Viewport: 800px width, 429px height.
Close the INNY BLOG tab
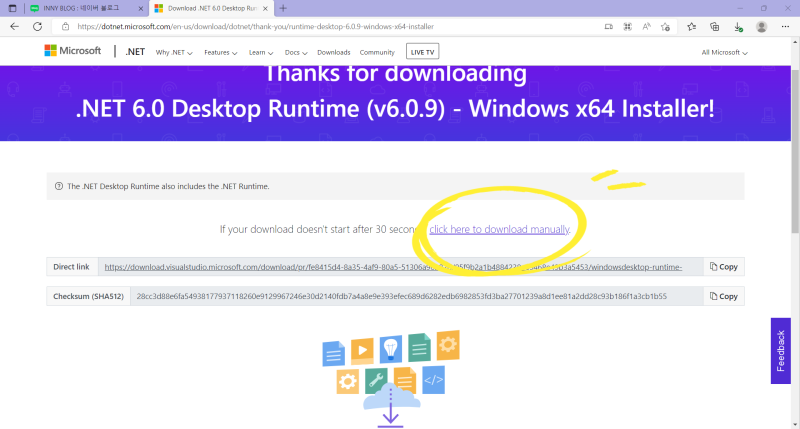tap(141, 8)
